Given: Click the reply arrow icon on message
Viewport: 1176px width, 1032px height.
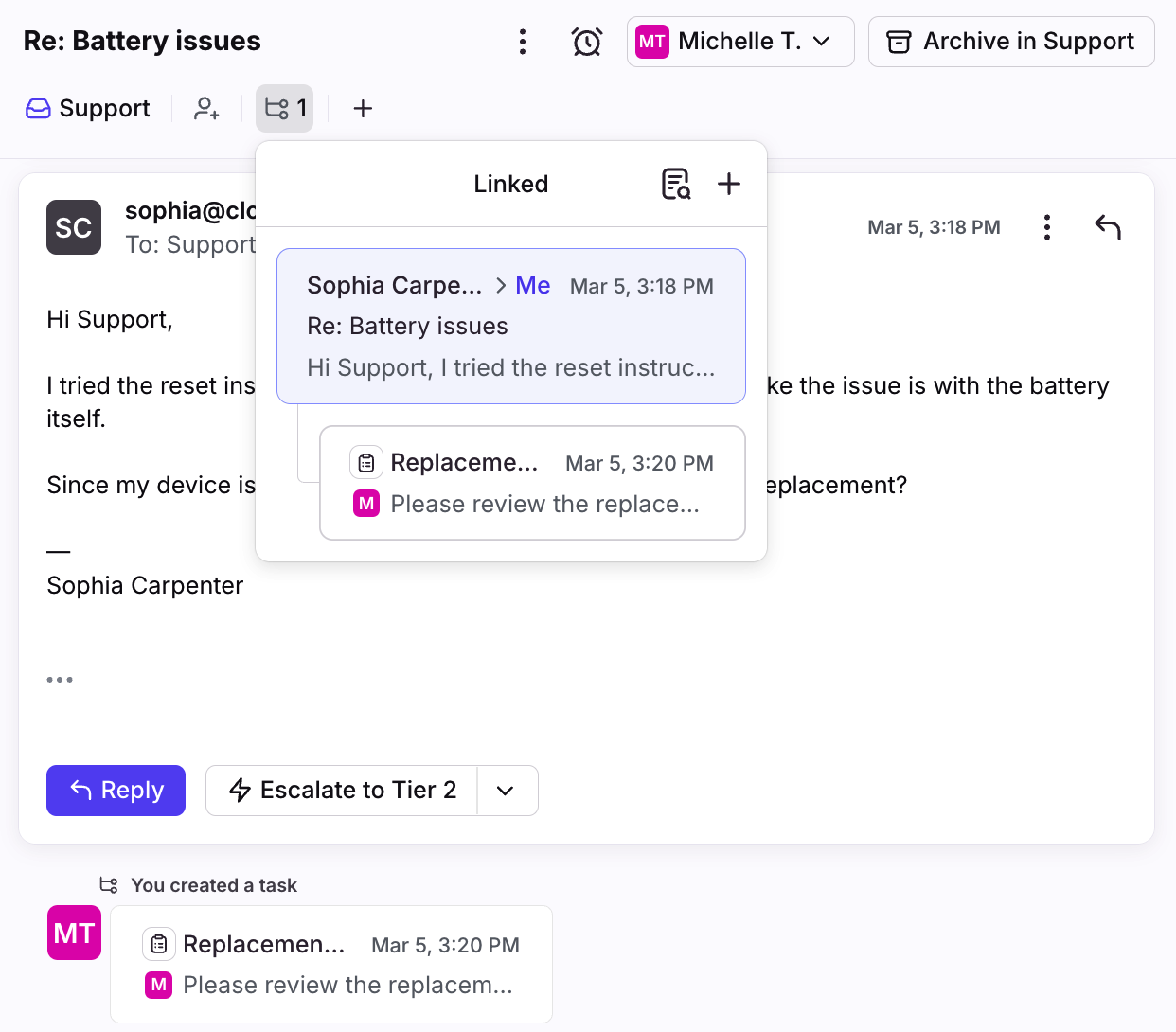Looking at the screenshot, I should pos(1107,227).
